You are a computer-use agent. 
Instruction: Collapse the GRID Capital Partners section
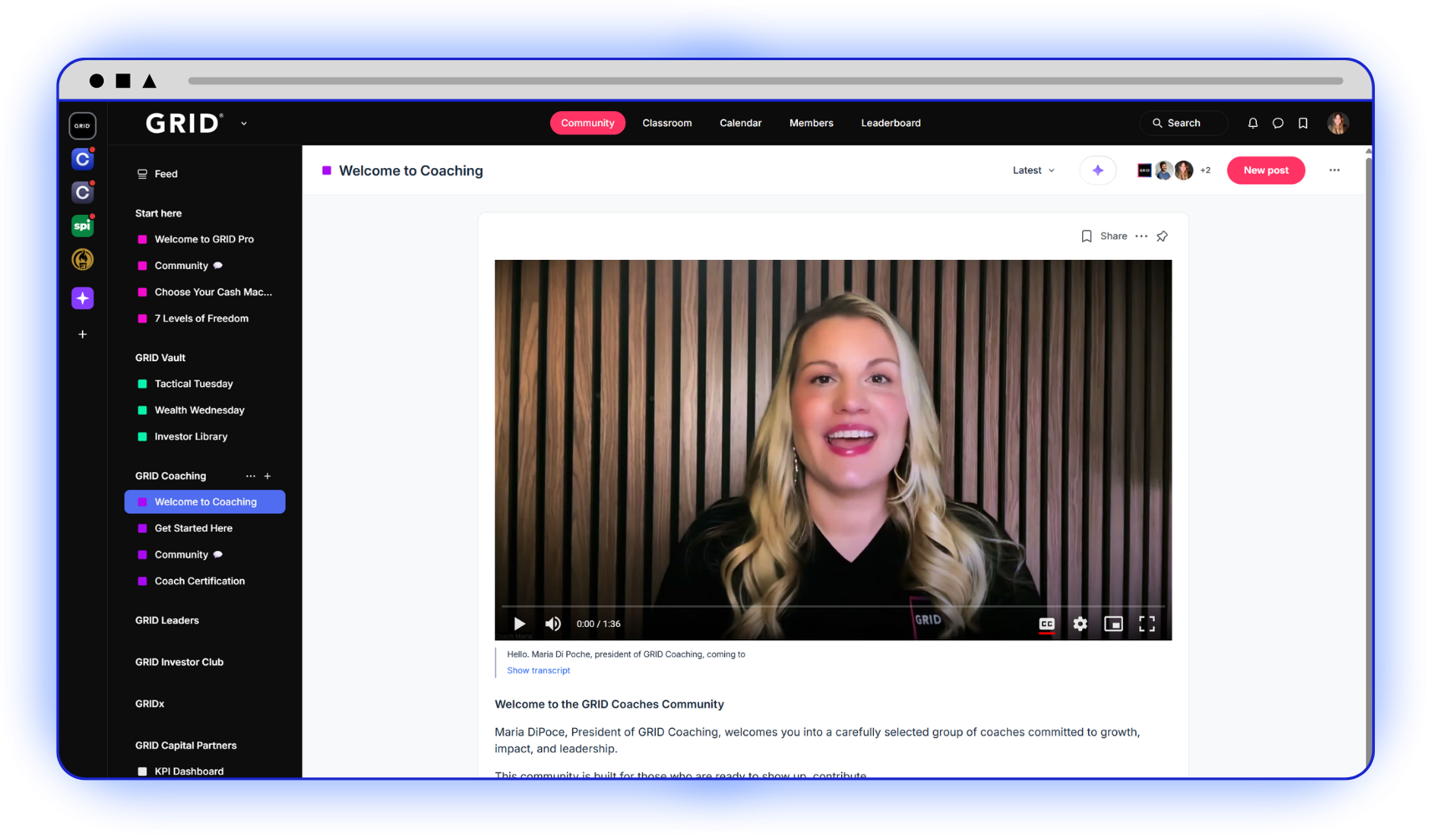coord(186,746)
